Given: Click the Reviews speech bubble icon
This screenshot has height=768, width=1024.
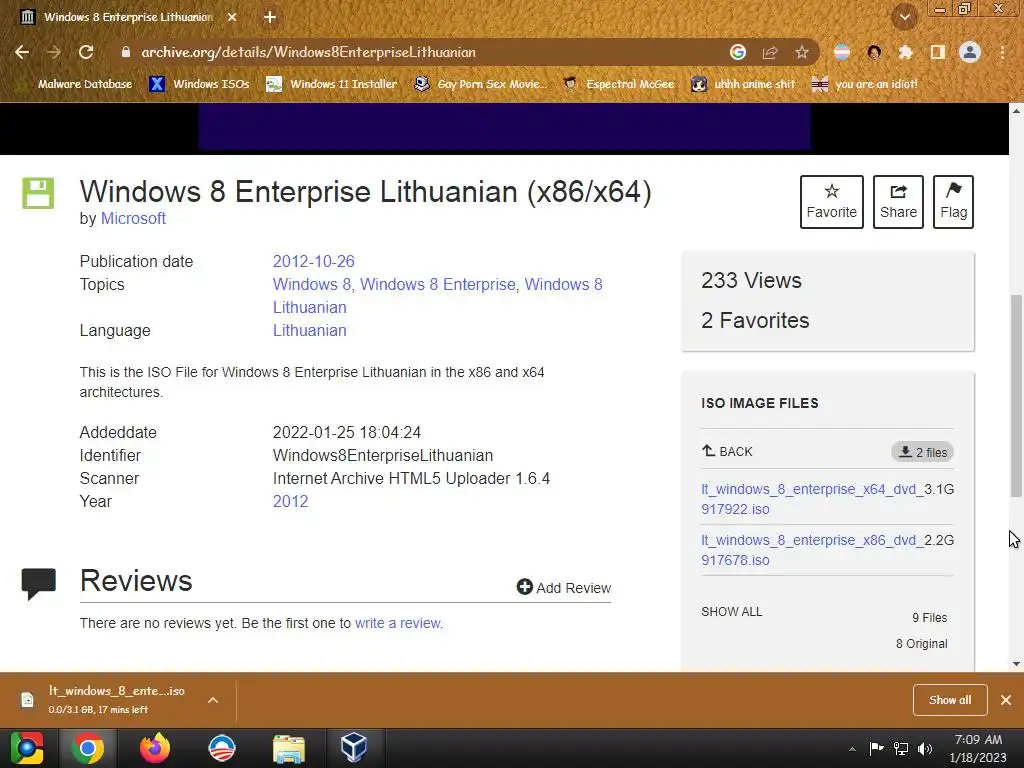Looking at the screenshot, I should [x=39, y=583].
